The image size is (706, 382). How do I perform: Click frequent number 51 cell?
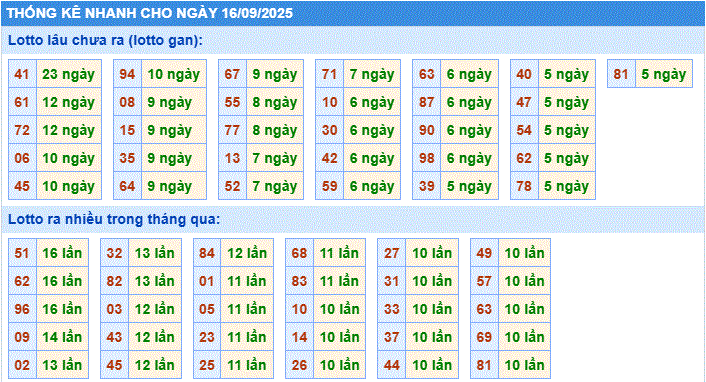22,253
